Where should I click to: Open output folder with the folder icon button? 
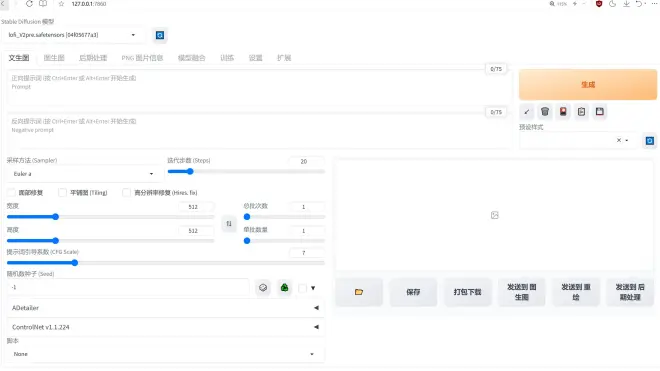(359, 292)
